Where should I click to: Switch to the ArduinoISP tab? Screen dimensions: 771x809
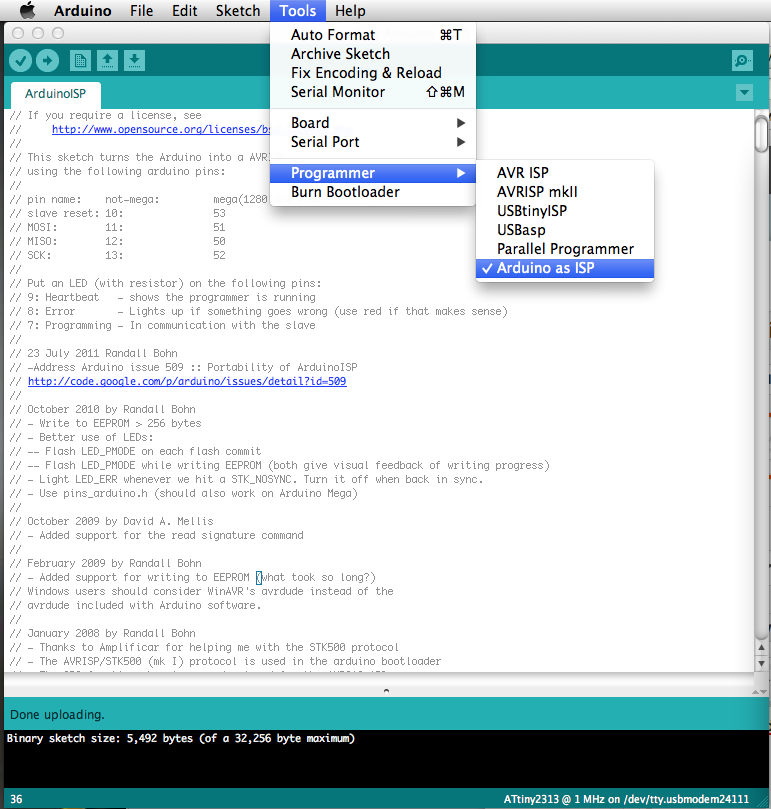tap(56, 94)
